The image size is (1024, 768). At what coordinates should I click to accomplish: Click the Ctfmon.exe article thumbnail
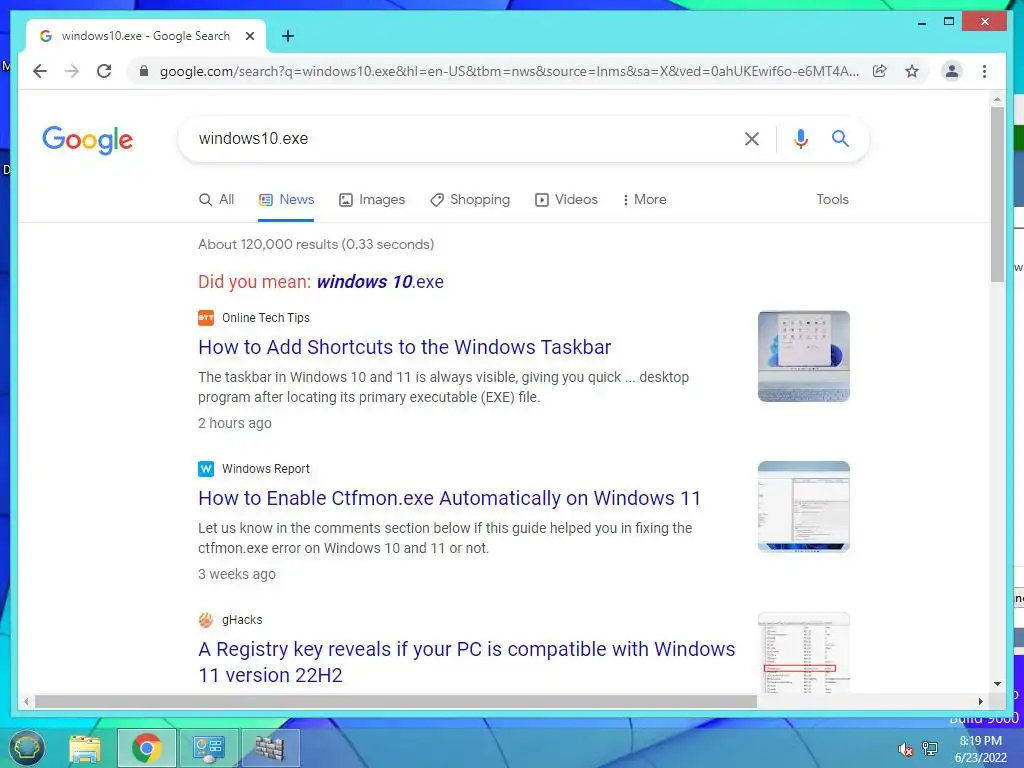804,507
